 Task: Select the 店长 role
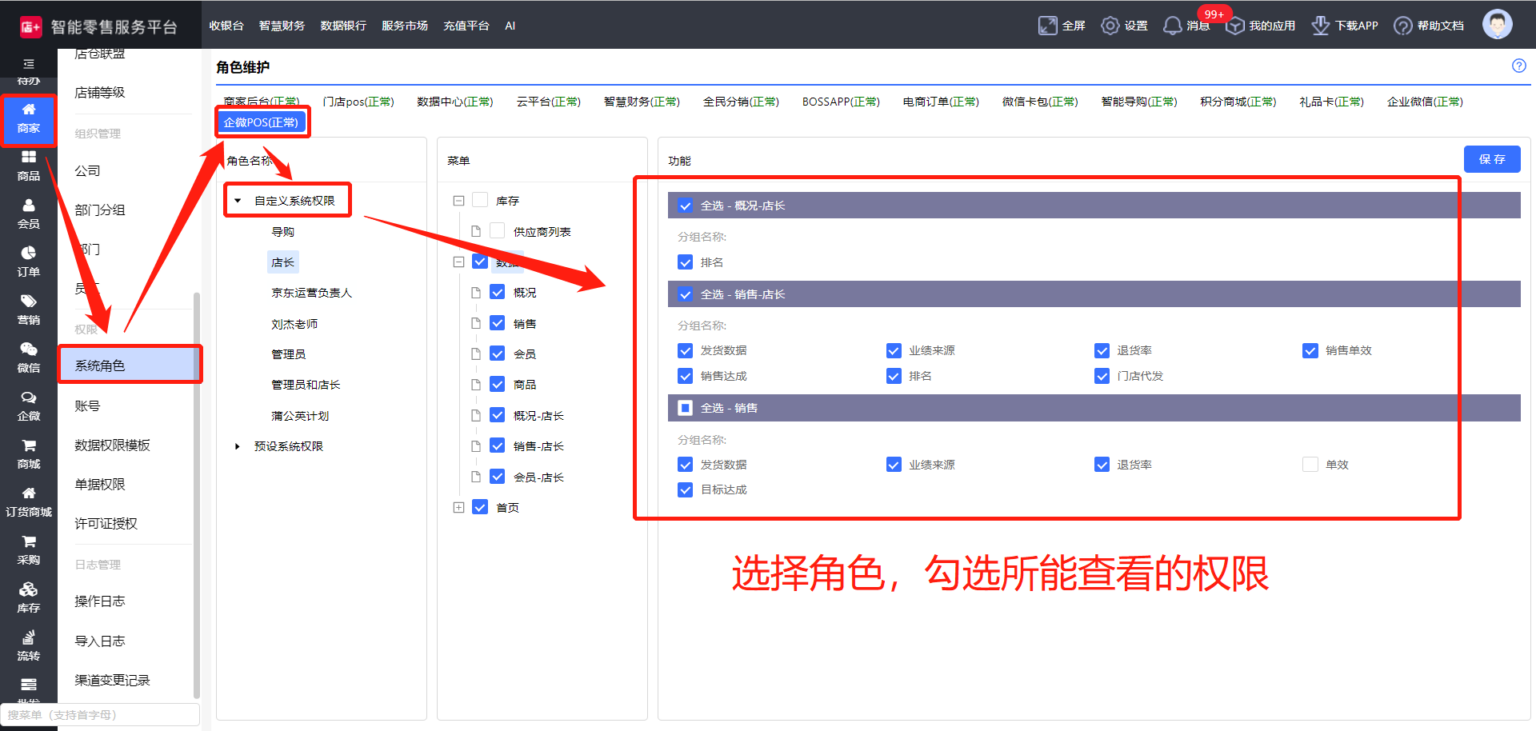click(283, 262)
